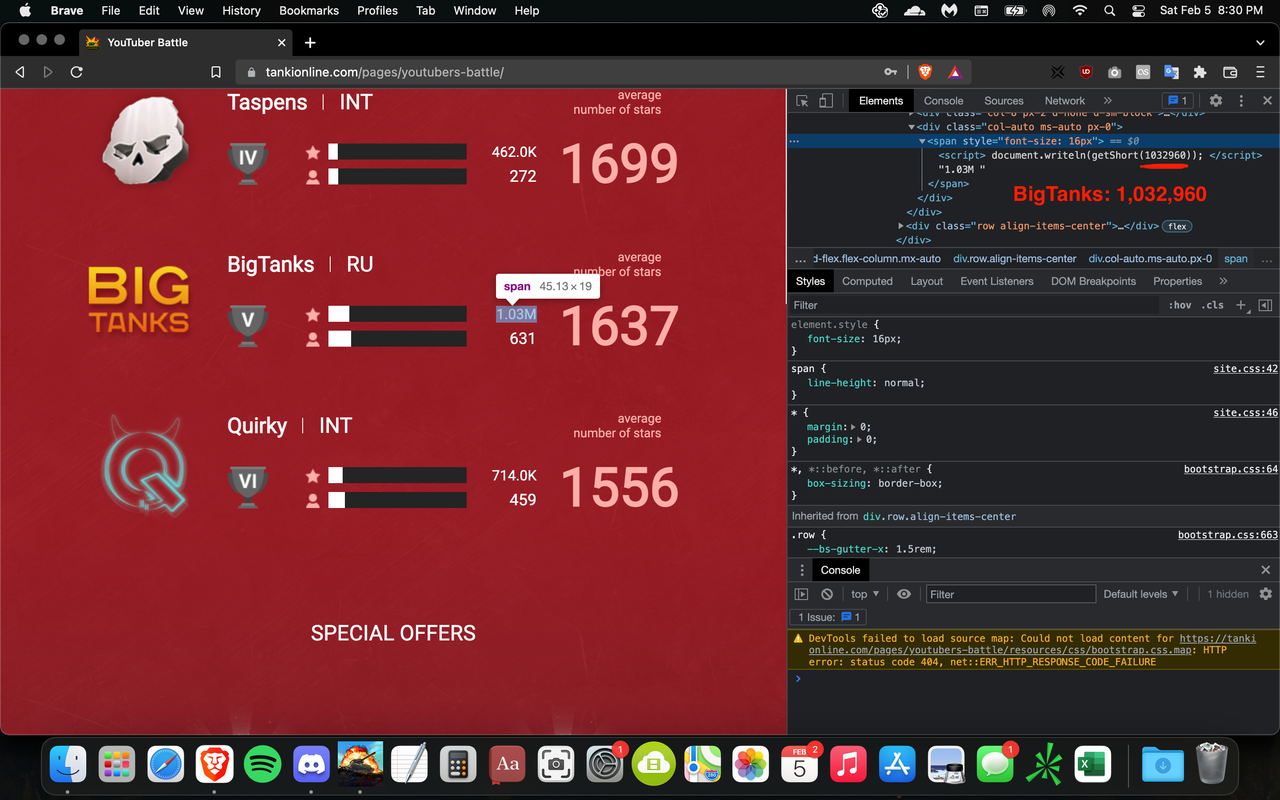Open the DOM Breakpoints subtab
The height and width of the screenshot is (800, 1280).
click(x=1093, y=281)
